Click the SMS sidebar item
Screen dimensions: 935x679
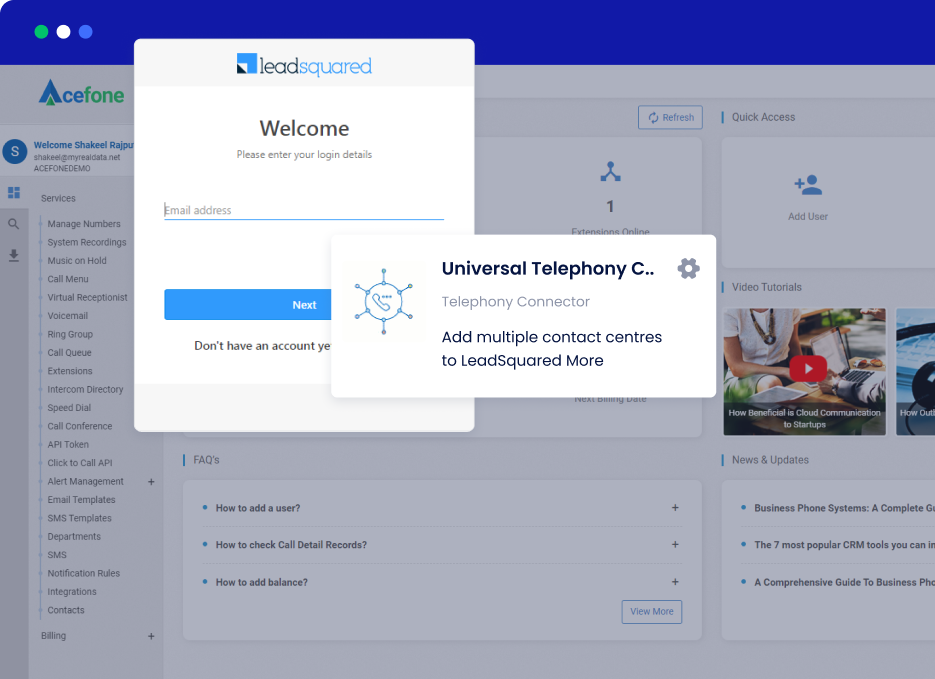pyautogui.click(x=57, y=555)
